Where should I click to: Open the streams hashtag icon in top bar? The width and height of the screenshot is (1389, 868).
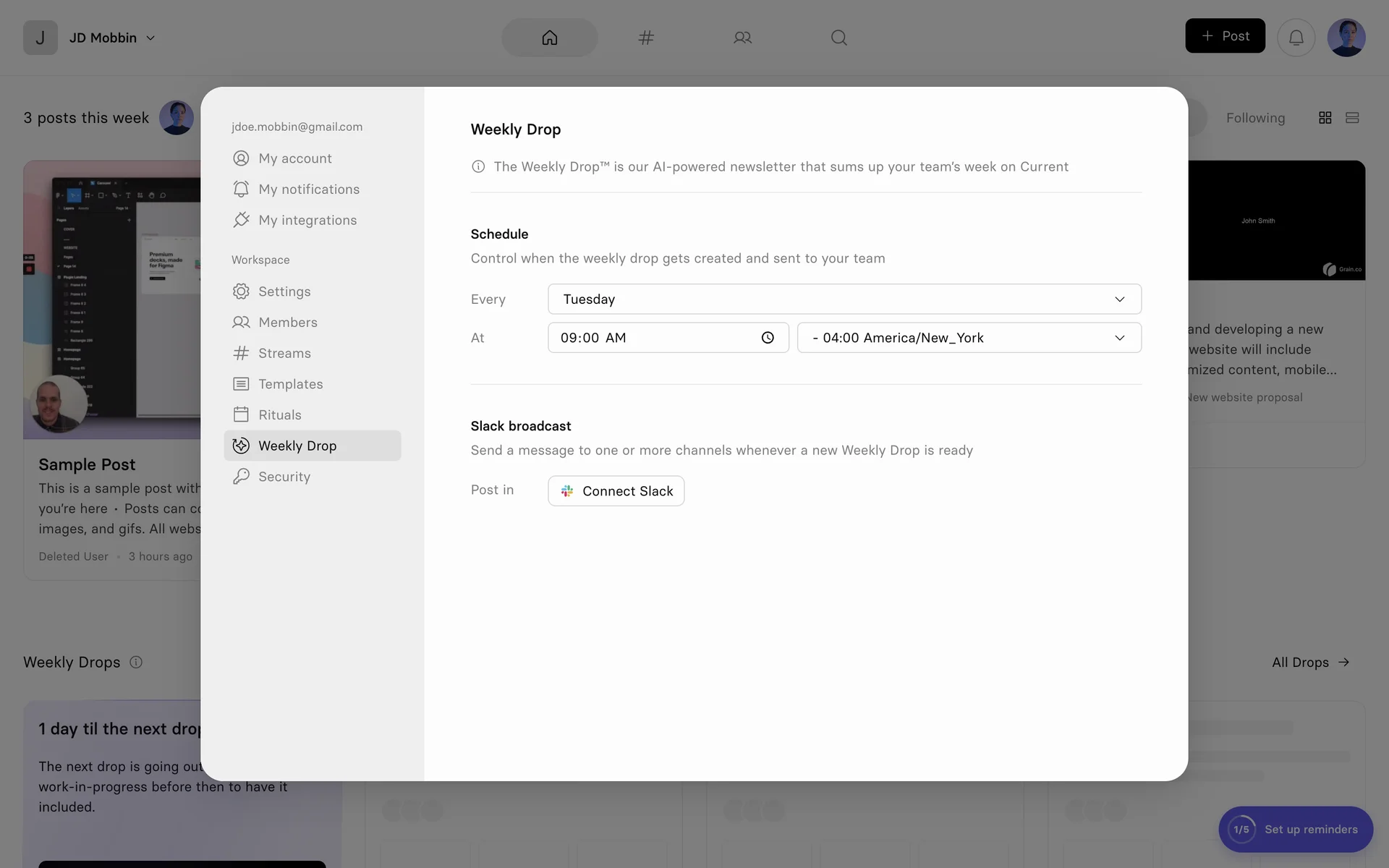(x=646, y=38)
